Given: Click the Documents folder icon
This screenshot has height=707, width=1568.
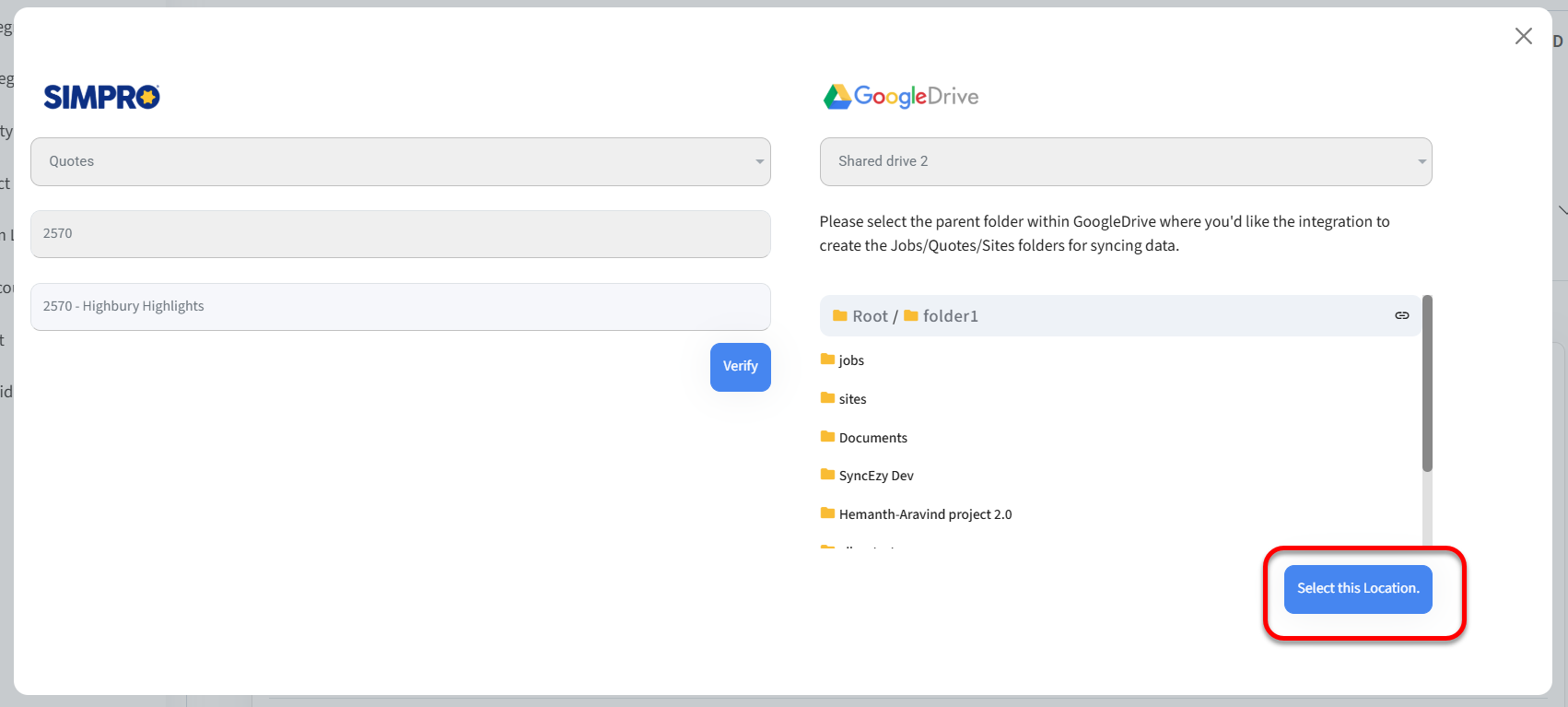Looking at the screenshot, I should (x=827, y=437).
